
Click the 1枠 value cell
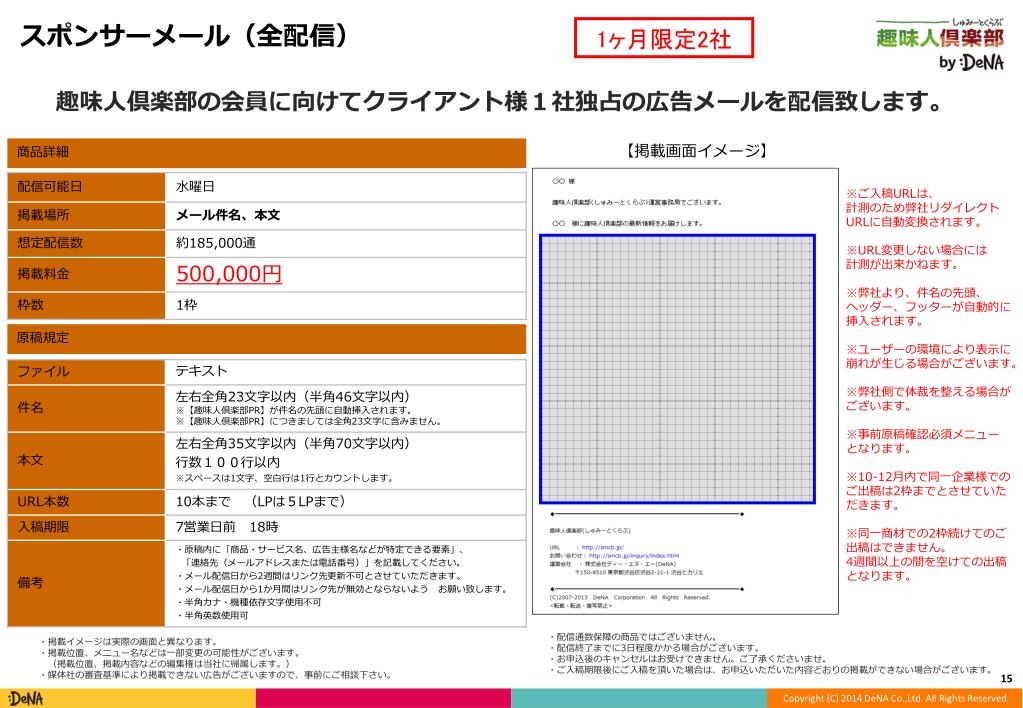345,305
